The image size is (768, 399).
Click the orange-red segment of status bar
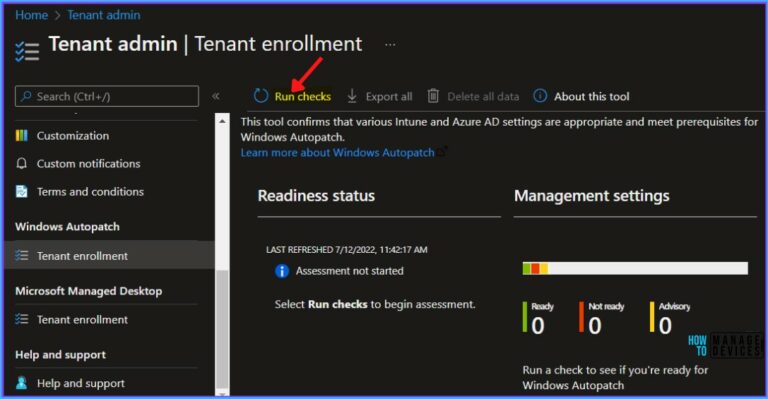point(535,268)
